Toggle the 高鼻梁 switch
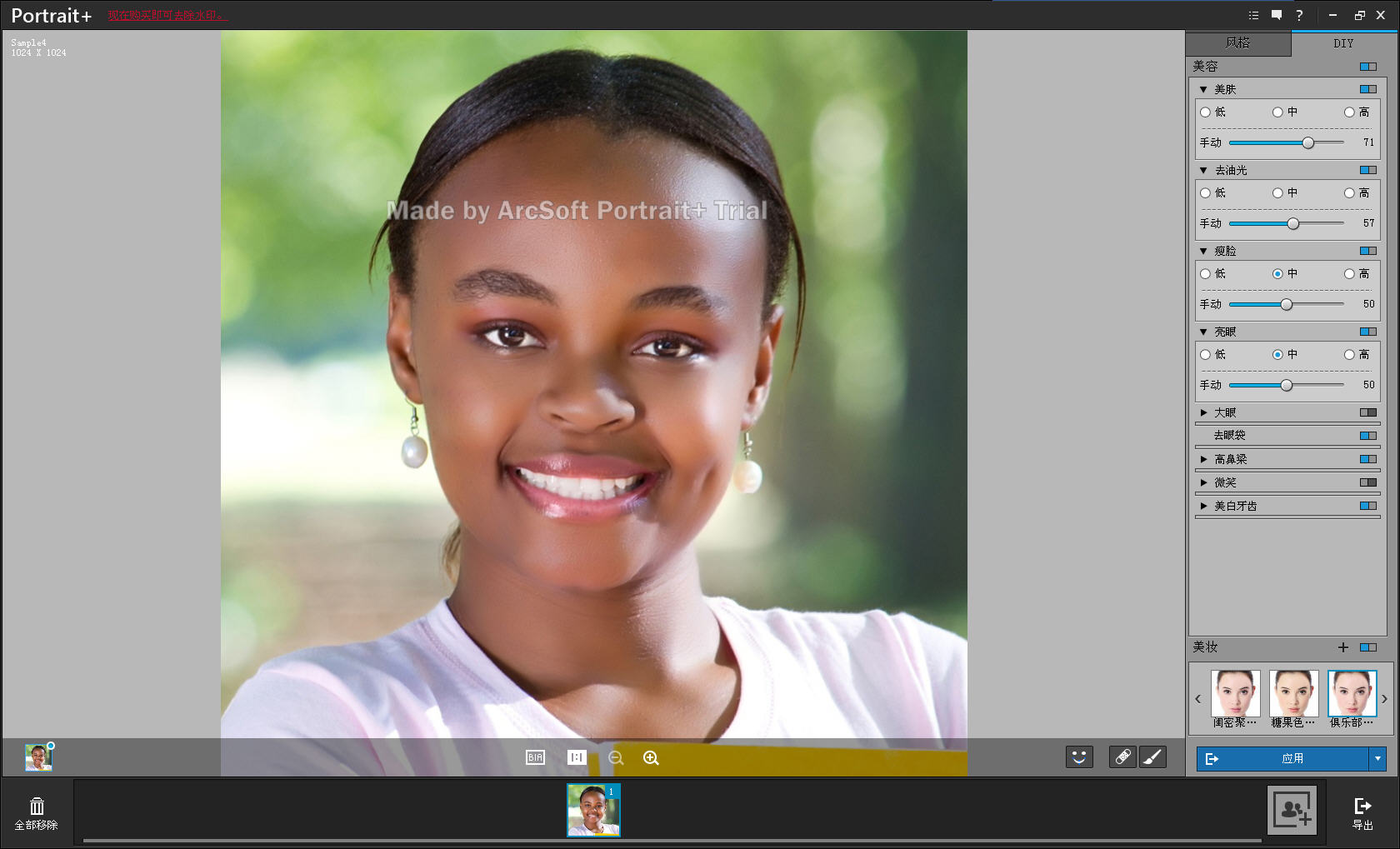1400x849 pixels. click(x=1368, y=459)
